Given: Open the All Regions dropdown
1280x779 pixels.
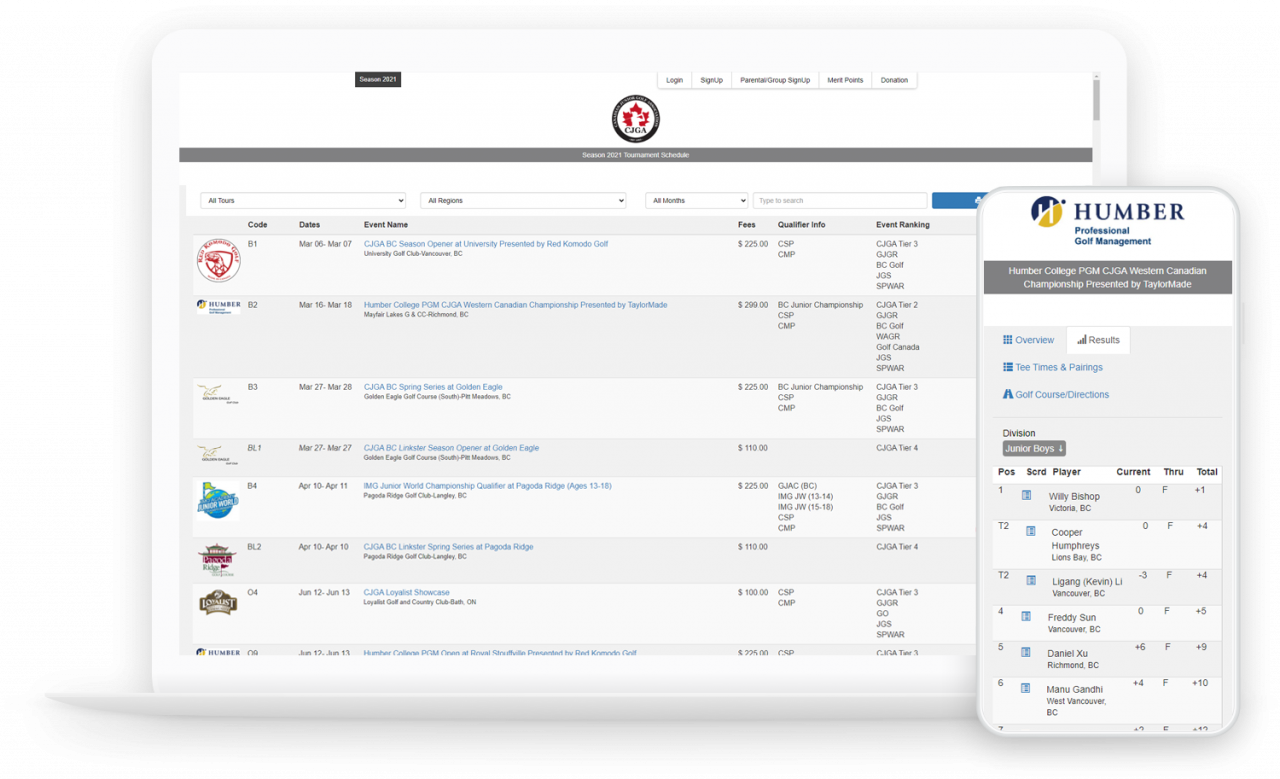Looking at the screenshot, I should coord(522,200).
